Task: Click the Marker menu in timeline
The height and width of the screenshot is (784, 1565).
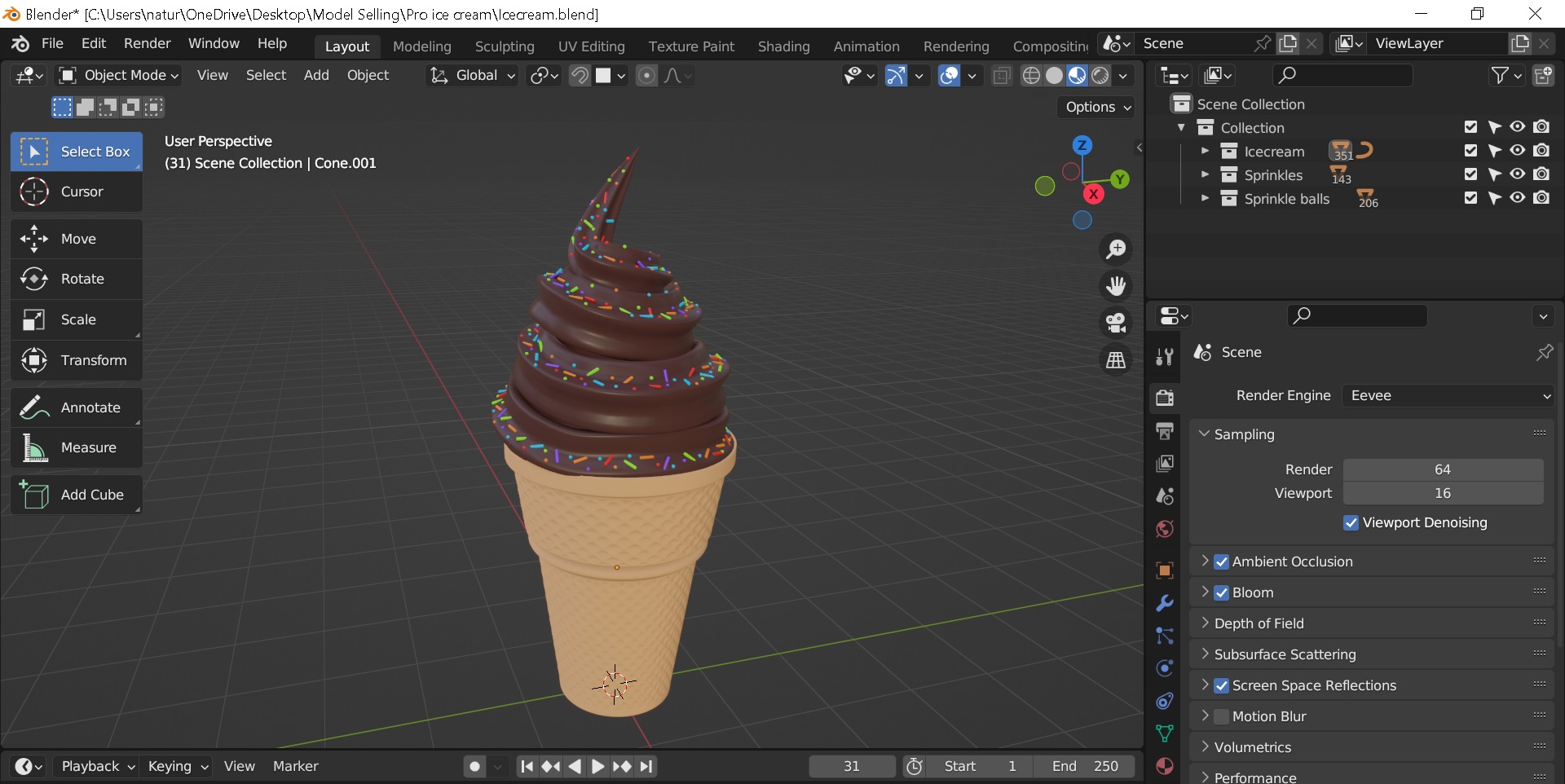Action: point(295,766)
